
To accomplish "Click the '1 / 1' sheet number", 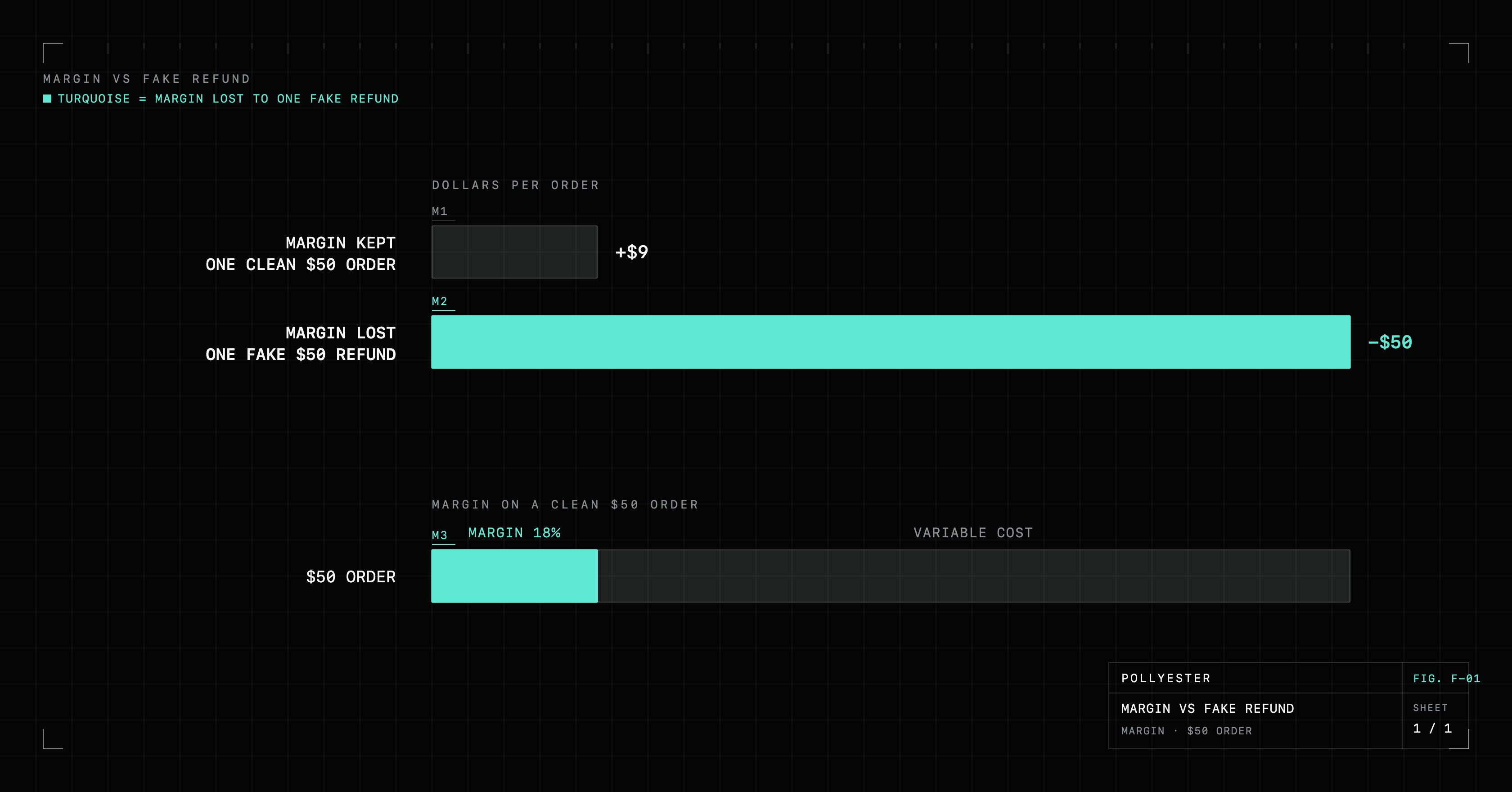I will 1432,729.
